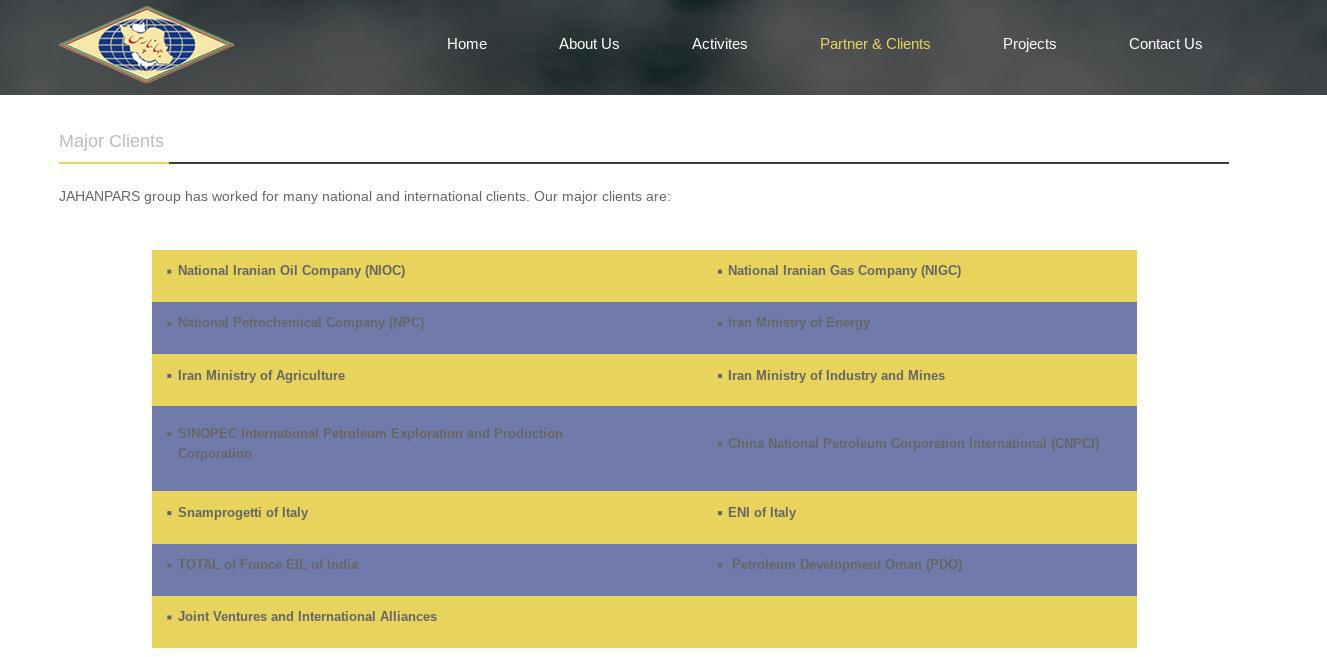Go to the About Us page
The width and height of the screenshot is (1327, 657).
point(589,44)
